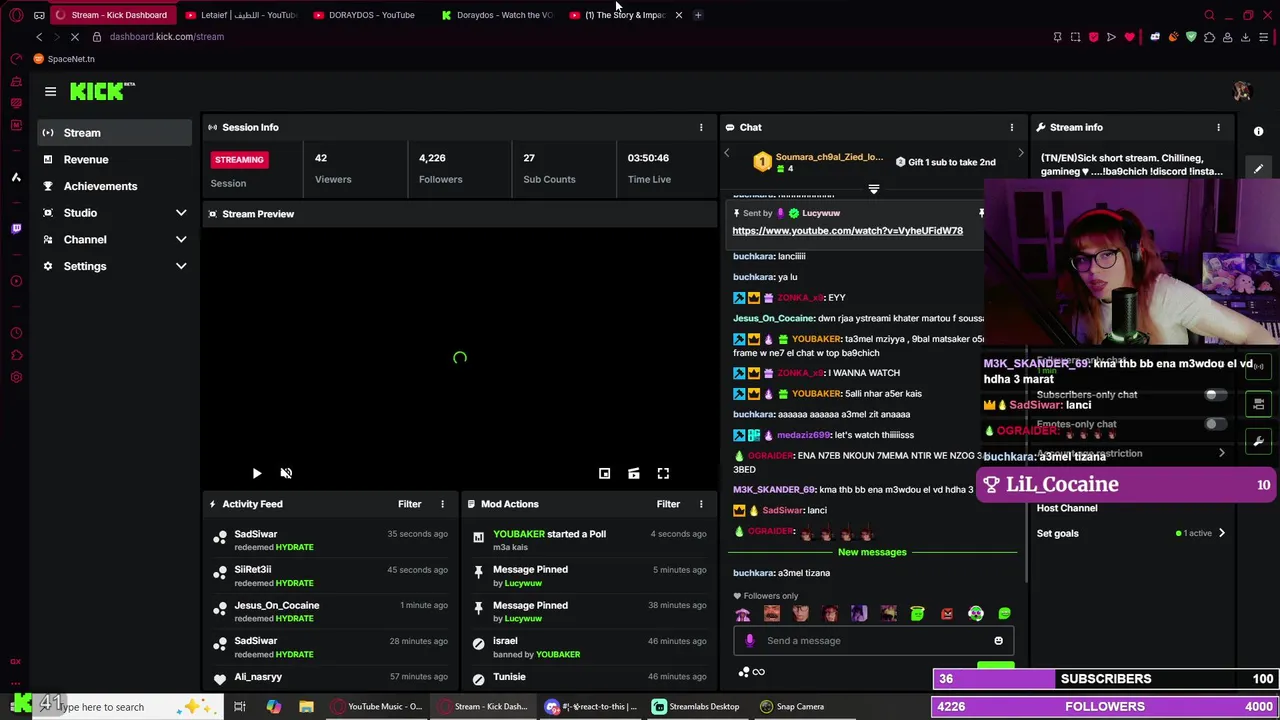Click browser snapshot capture icon
This screenshot has height=720, width=1280.
(x=1075, y=37)
